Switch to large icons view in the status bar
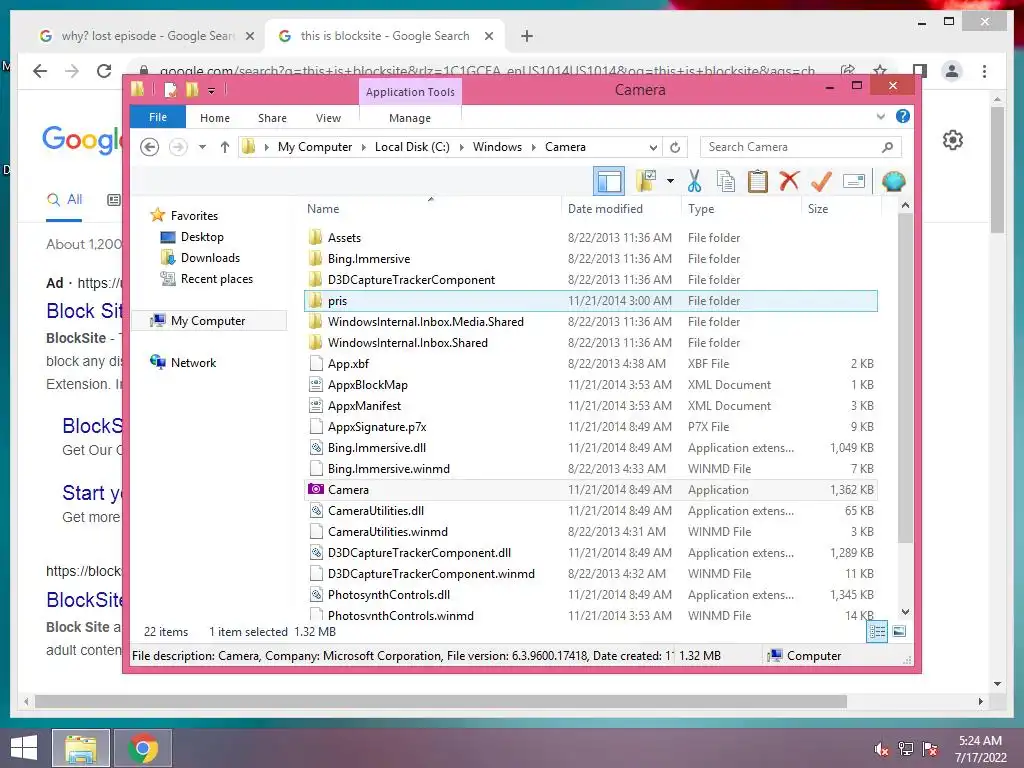 coord(899,631)
